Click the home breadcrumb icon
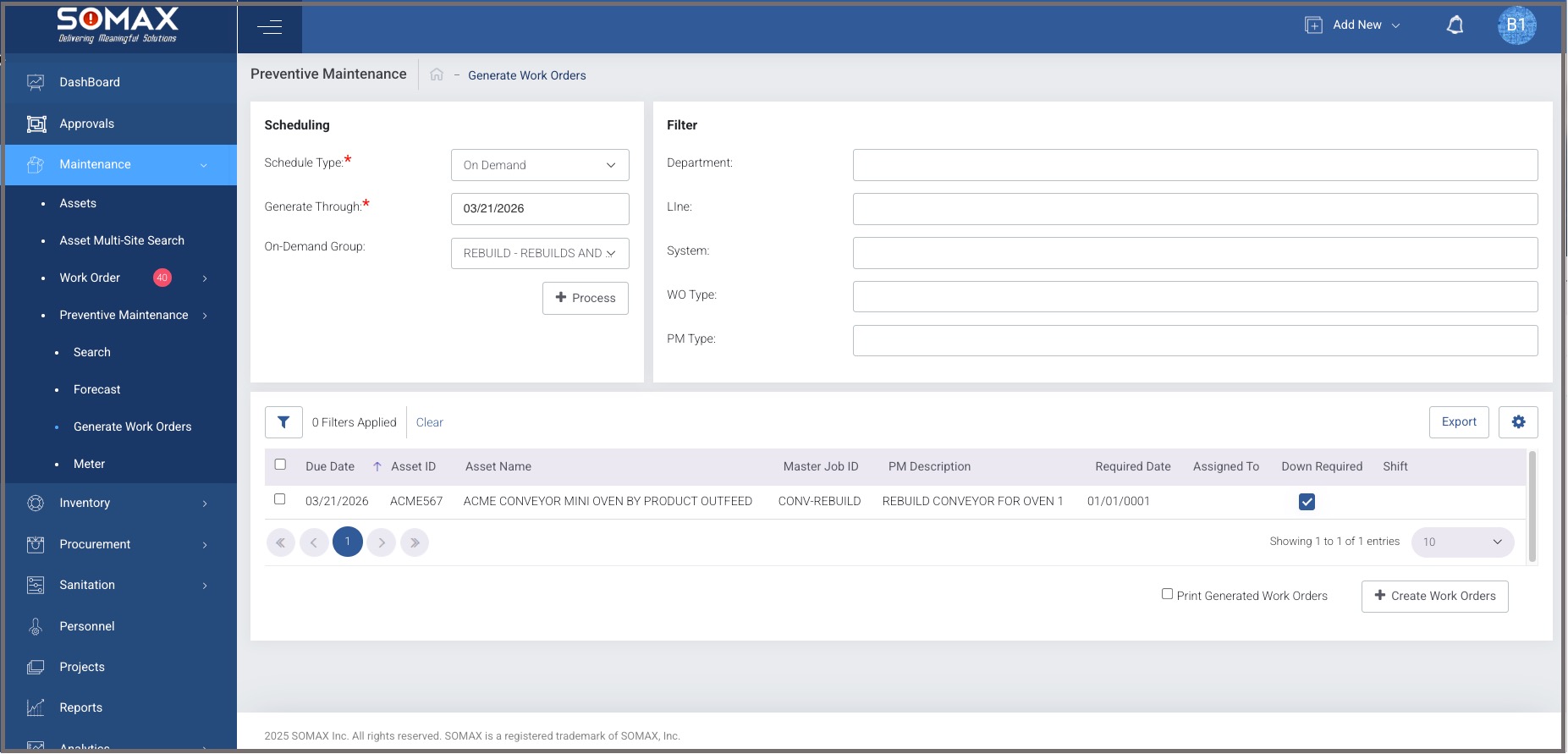The width and height of the screenshot is (1568, 754). [x=437, y=74]
